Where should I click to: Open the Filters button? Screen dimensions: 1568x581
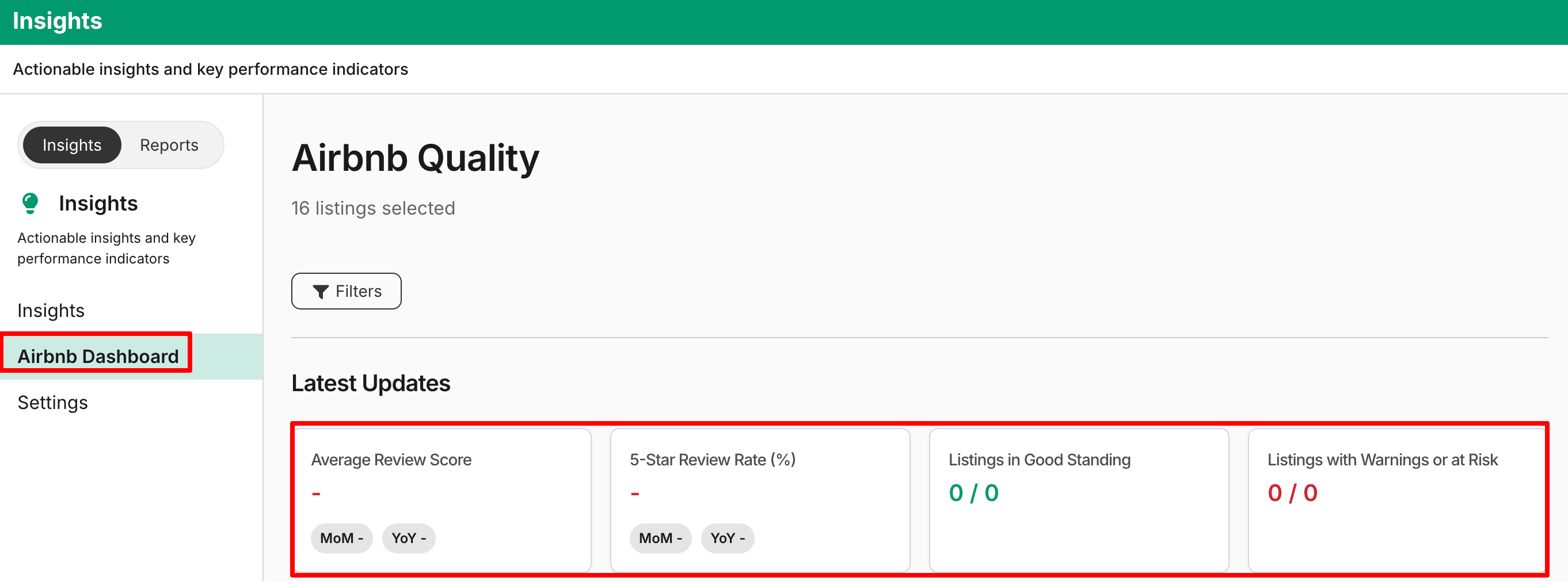tap(347, 292)
